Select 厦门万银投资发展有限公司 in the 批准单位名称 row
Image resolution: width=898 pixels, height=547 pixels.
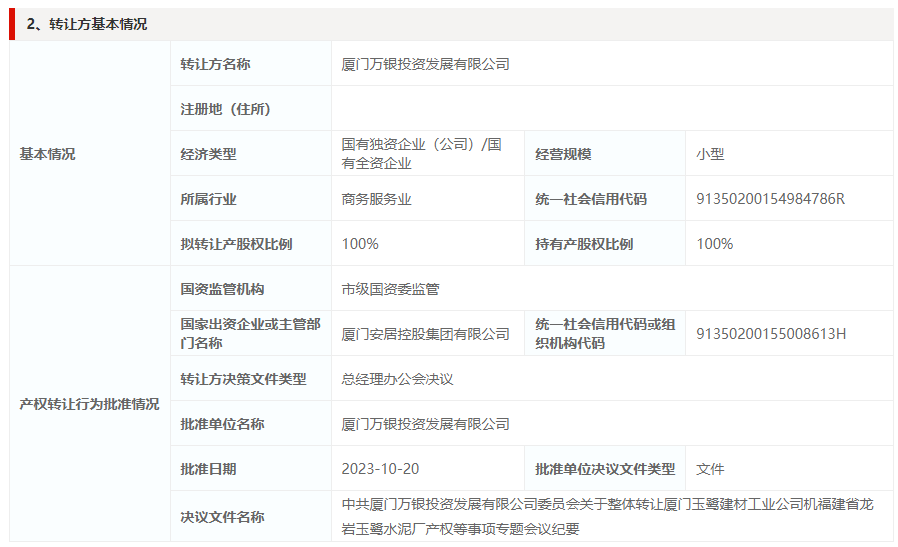coord(426,424)
